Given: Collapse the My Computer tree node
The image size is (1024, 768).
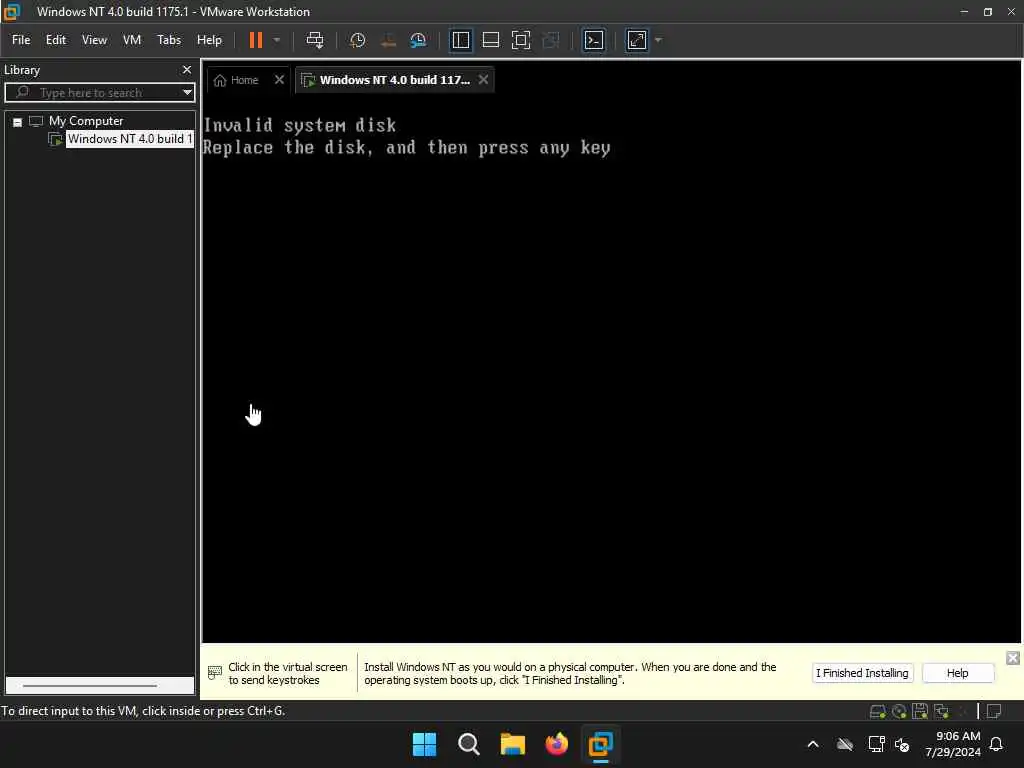Looking at the screenshot, I should pos(18,122).
